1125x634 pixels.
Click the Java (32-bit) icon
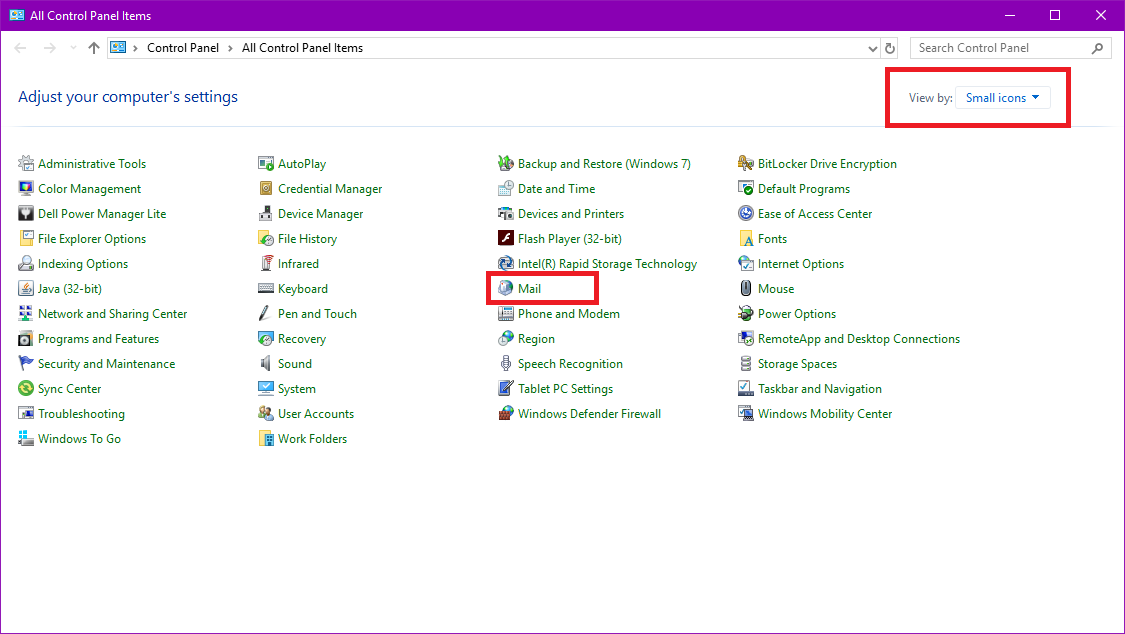coord(26,289)
